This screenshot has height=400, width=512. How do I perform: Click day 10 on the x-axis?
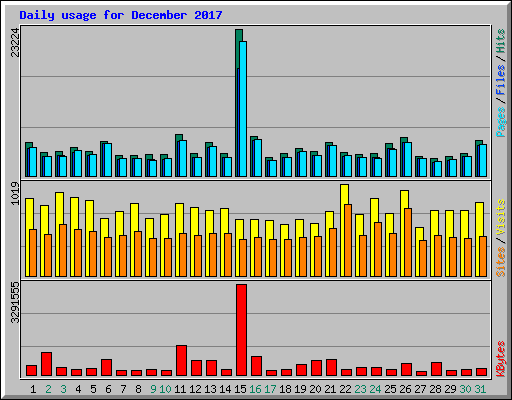point(165,389)
